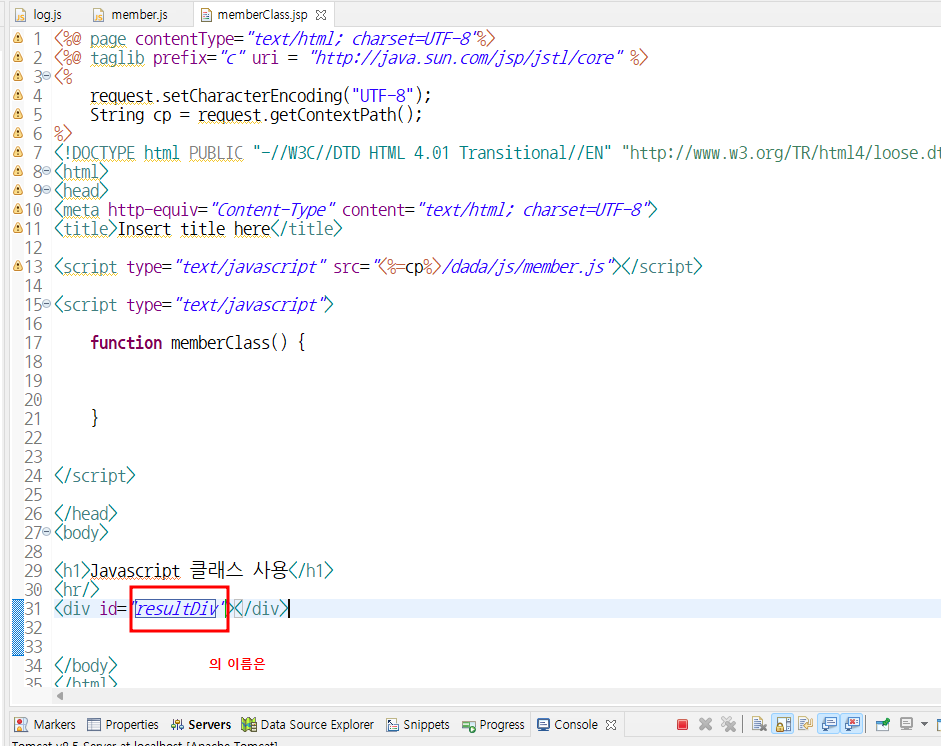The height and width of the screenshot is (746, 941).
Task: Switch to the member.js editor tab
Action: (130, 14)
